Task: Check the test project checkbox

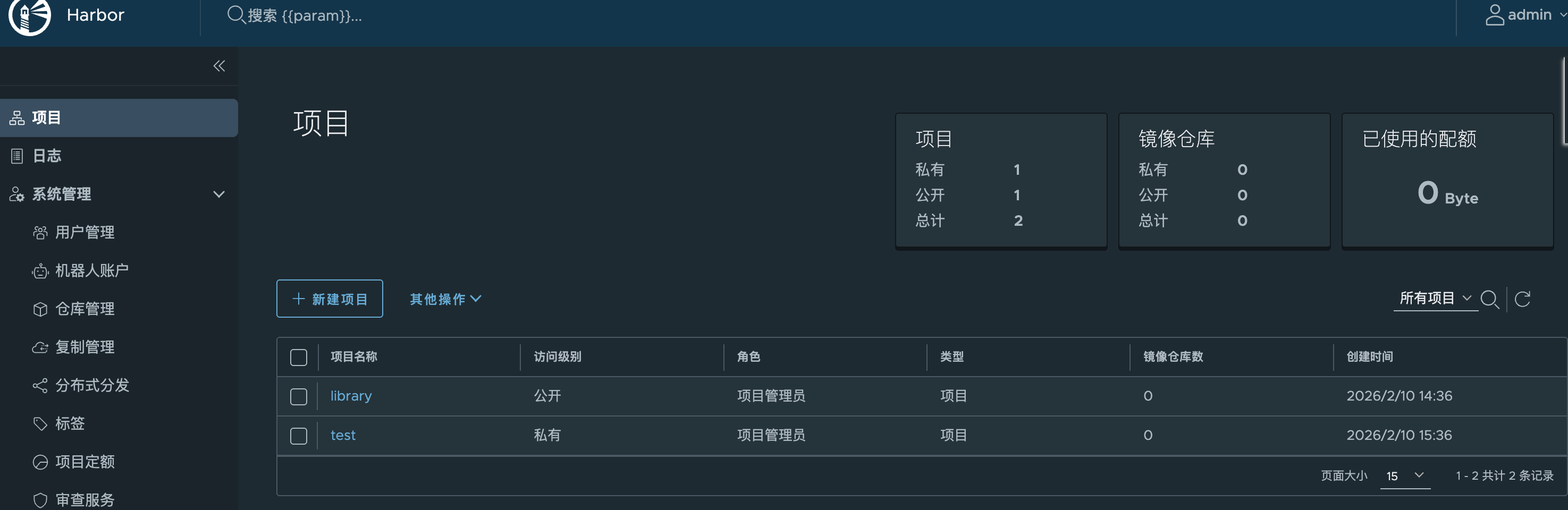Action: (x=299, y=436)
